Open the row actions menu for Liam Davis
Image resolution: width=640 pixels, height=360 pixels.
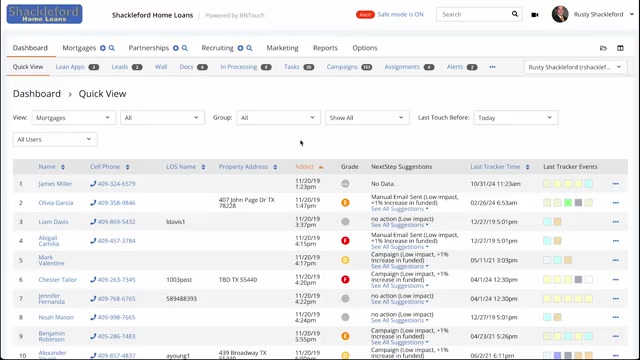pyautogui.click(x=616, y=222)
